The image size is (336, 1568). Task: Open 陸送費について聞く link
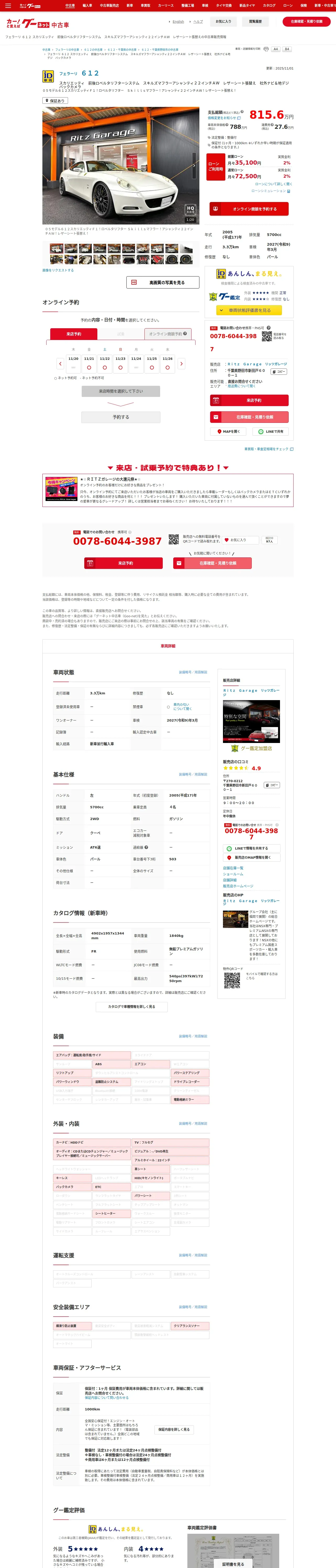click(242, 386)
